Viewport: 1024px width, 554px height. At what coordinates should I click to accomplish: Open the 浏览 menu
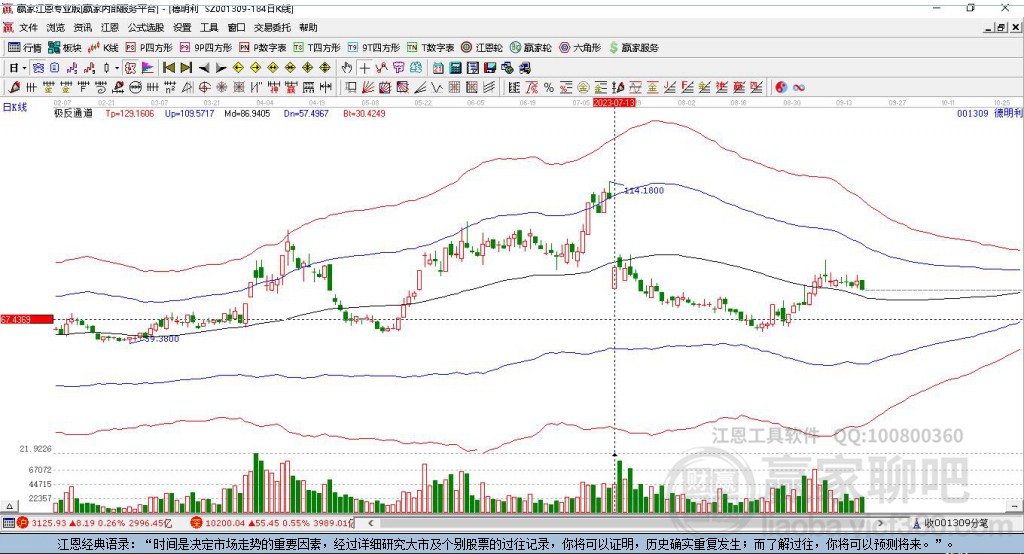tap(56, 27)
